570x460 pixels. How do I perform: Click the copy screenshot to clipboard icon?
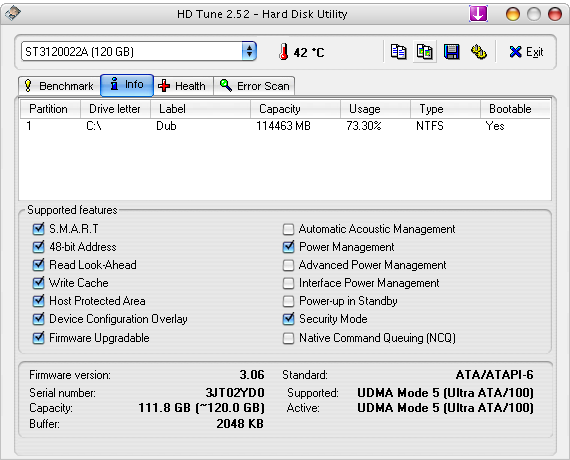point(425,52)
